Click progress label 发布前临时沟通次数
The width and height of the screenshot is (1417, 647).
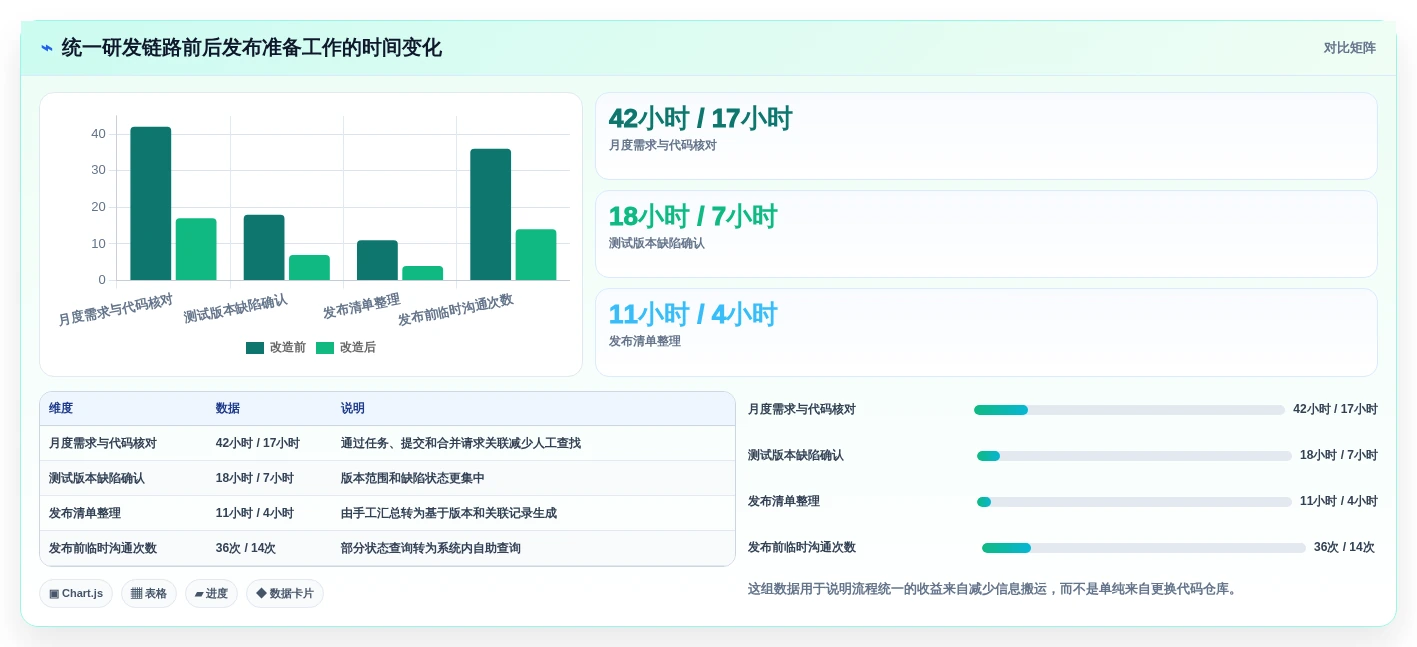[x=802, y=547]
